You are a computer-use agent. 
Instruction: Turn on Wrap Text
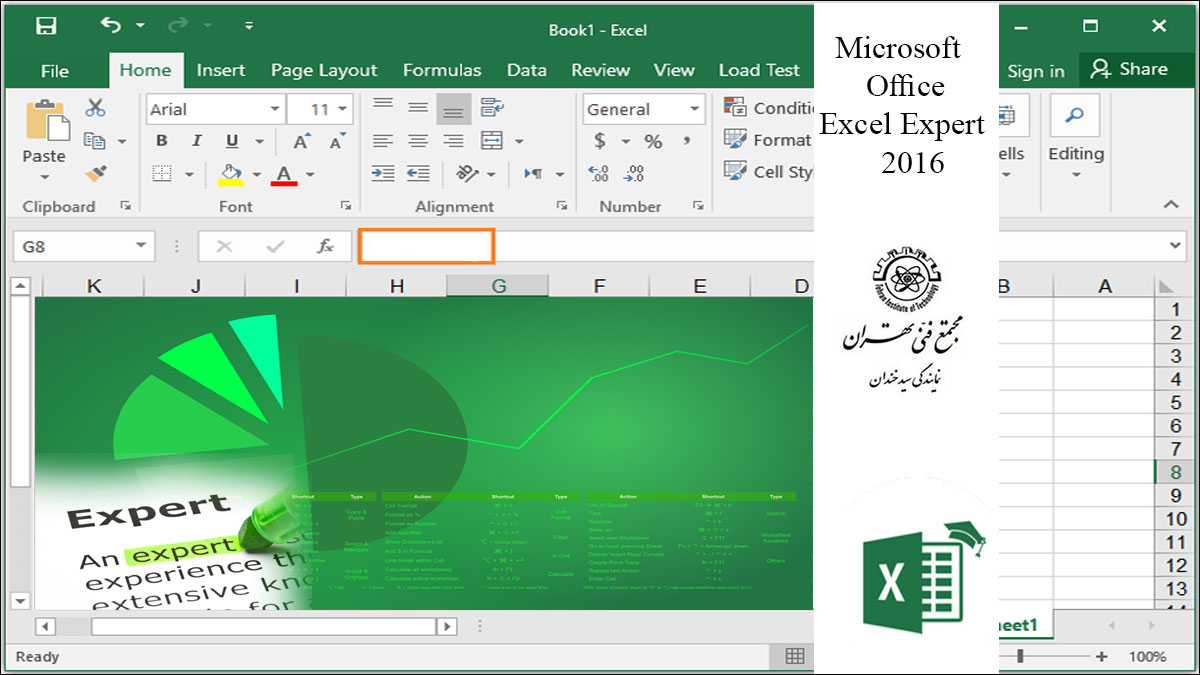(491, 108)
